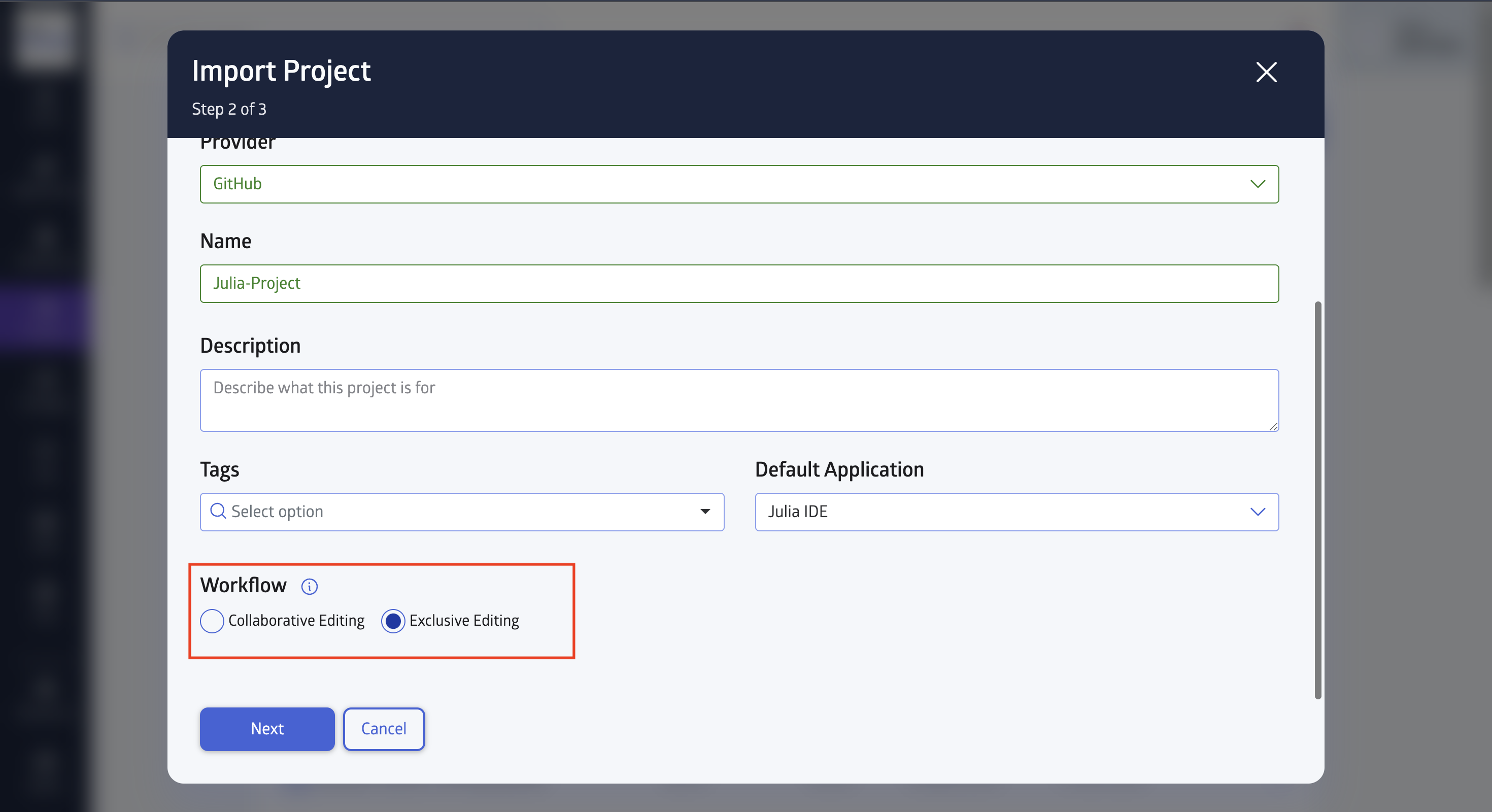Open the Tags select option dropdown
This screenshot has height=812, width=1492.
[x=462, y=512]
